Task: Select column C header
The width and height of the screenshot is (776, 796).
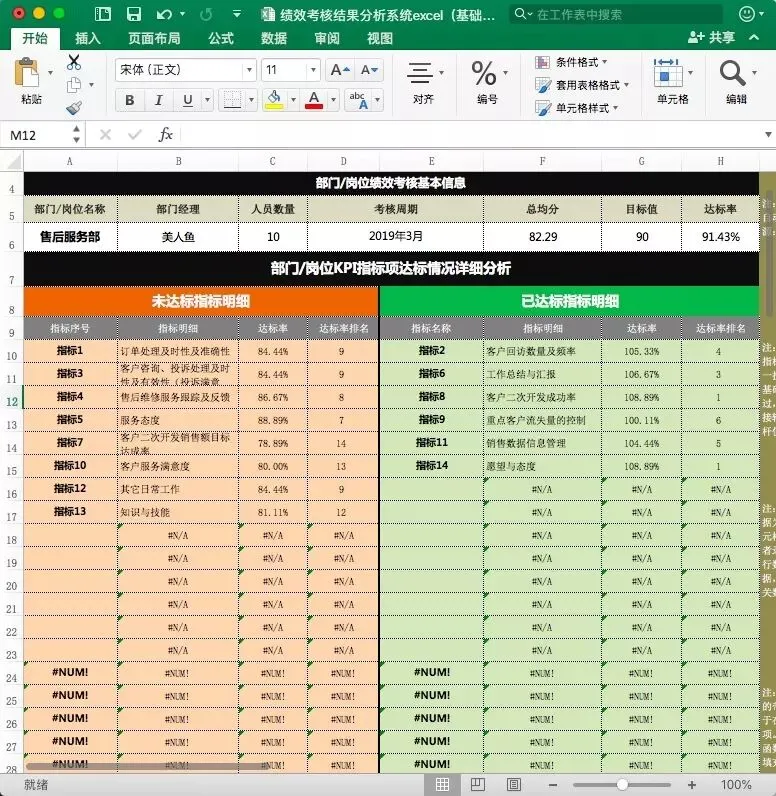Action: pyautogui.click(x=273, y=161)
